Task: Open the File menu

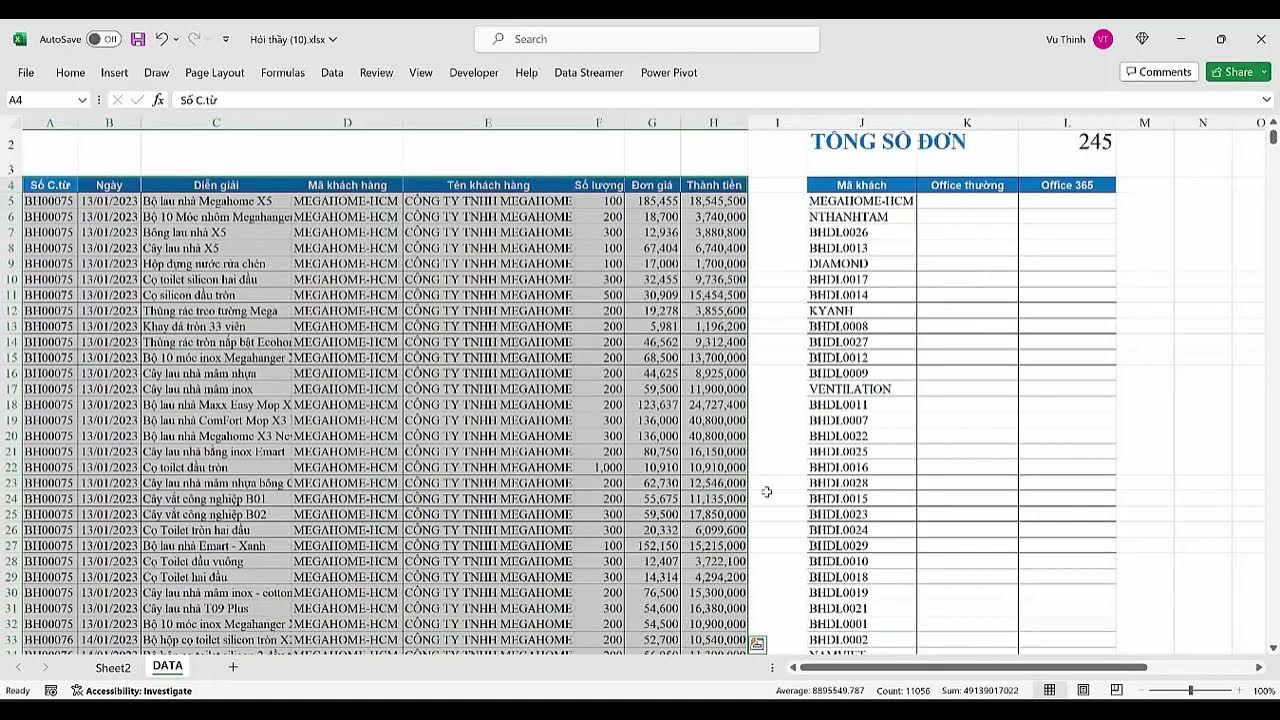Action: (x=26, y=72)
